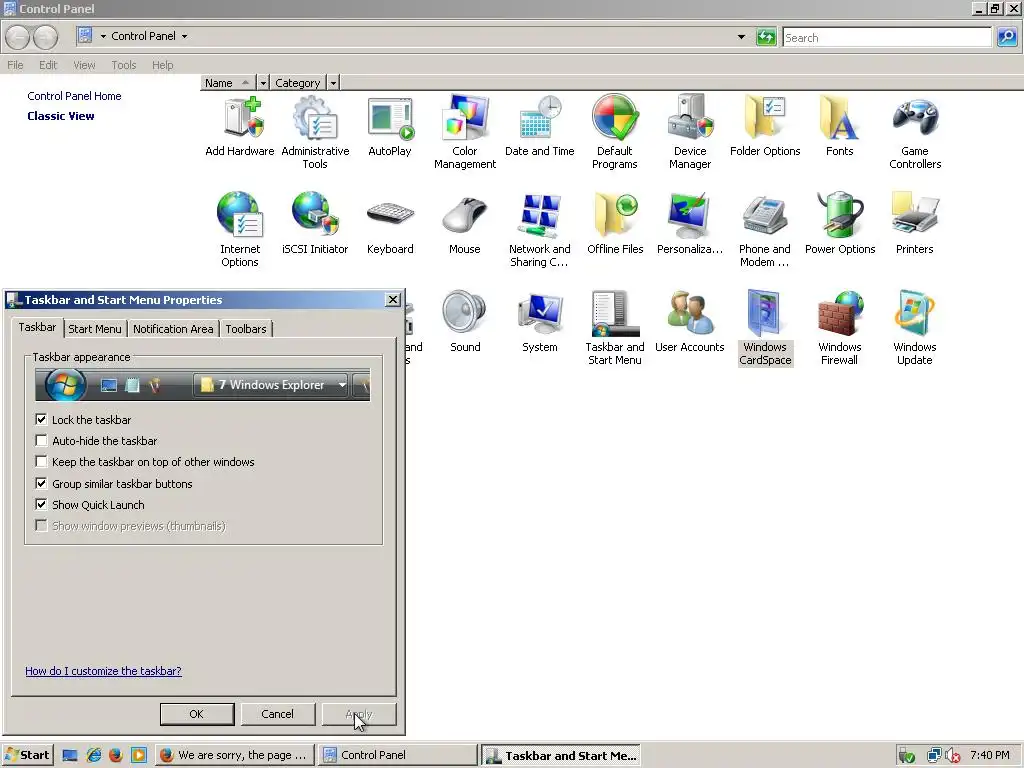
Task: Open Internet Options
Action: 240,230
